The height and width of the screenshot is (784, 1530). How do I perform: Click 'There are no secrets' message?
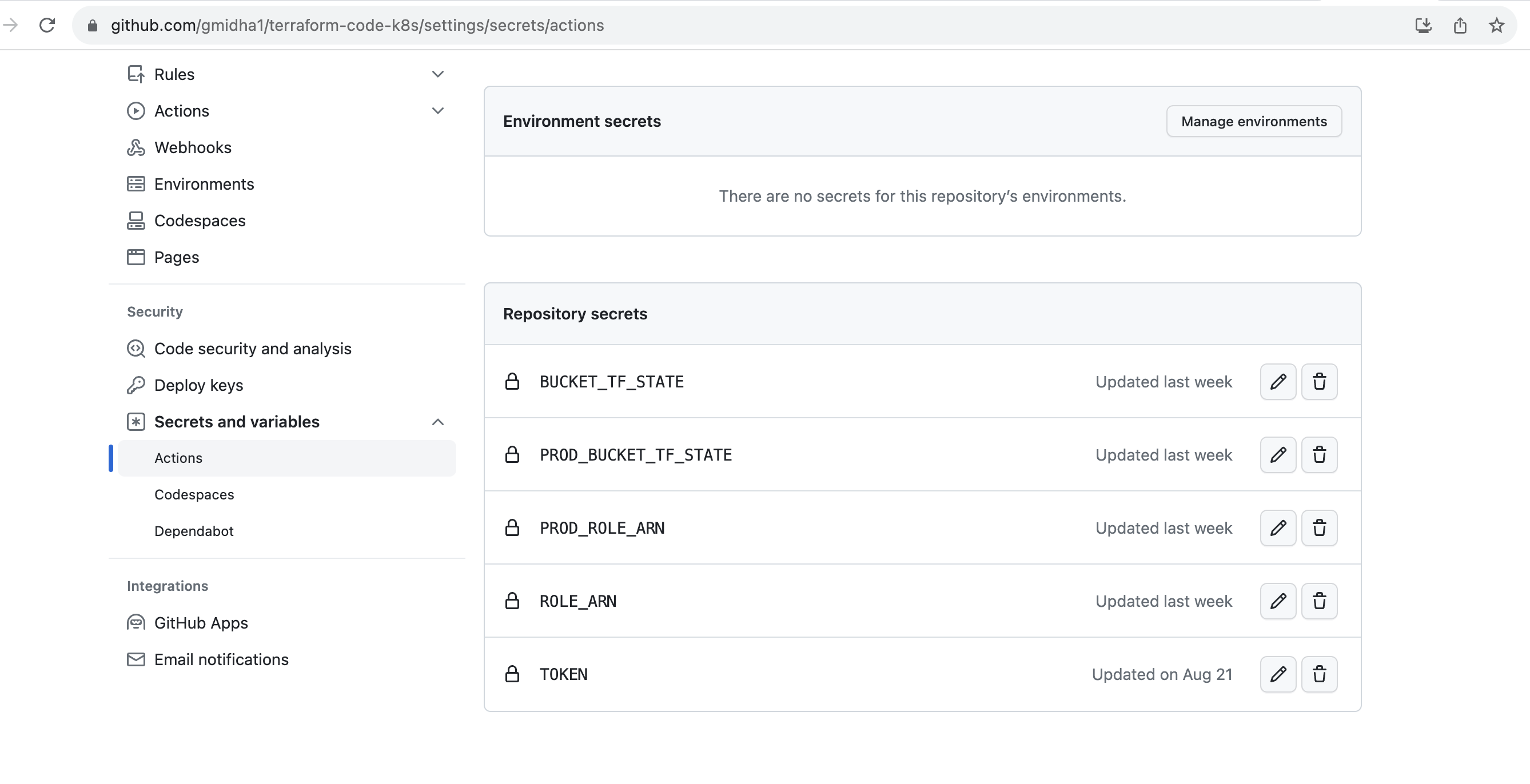(x=922, y=197)
